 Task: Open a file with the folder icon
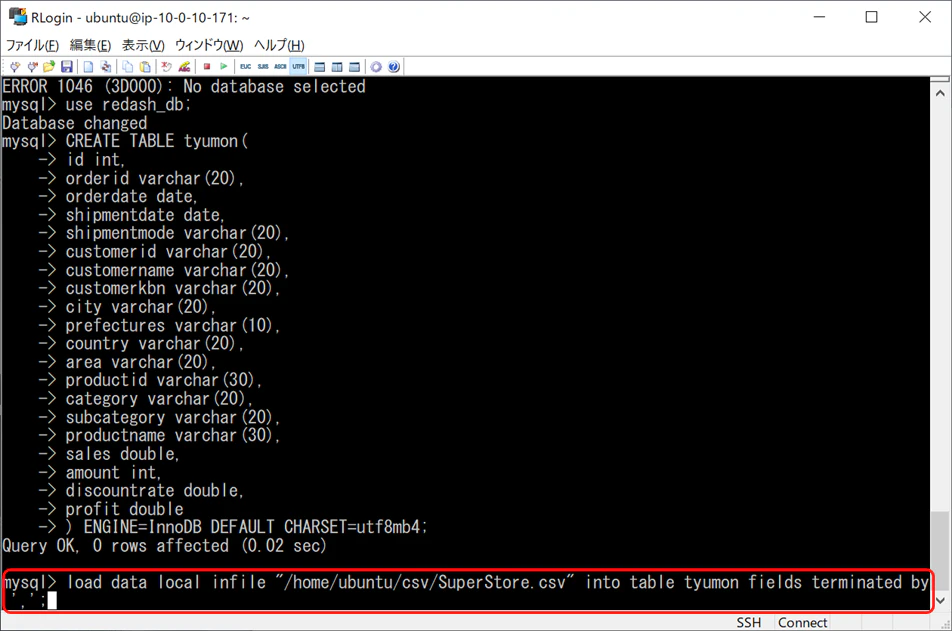coord(49,67)
